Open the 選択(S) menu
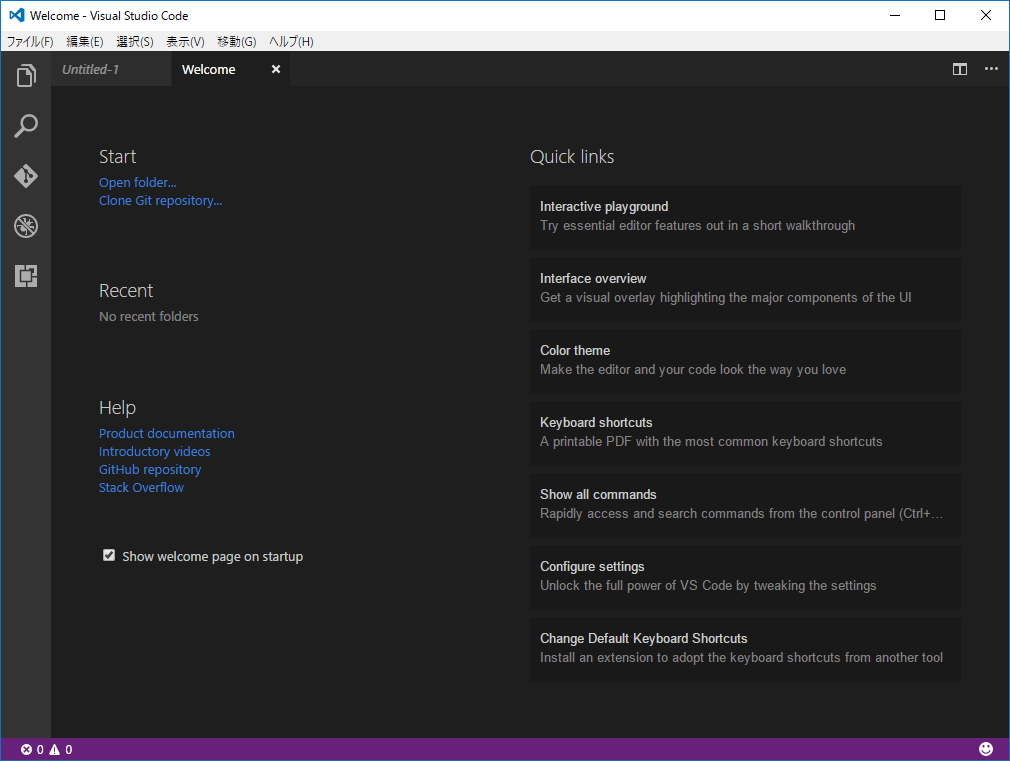The width and height of the screenshot is (1010, 761). coord(135,41)
